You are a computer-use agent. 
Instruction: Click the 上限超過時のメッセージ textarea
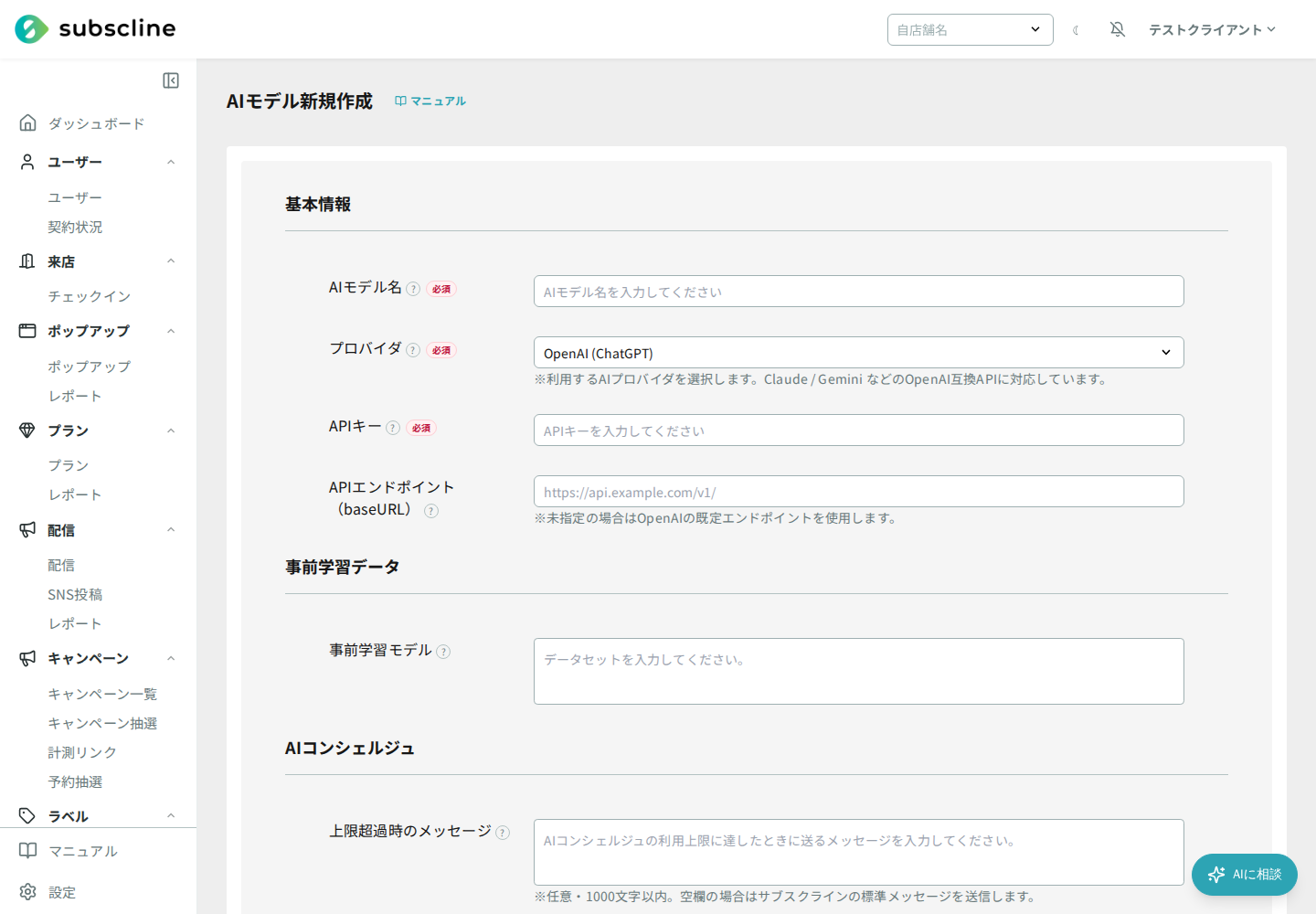[858, 852]
